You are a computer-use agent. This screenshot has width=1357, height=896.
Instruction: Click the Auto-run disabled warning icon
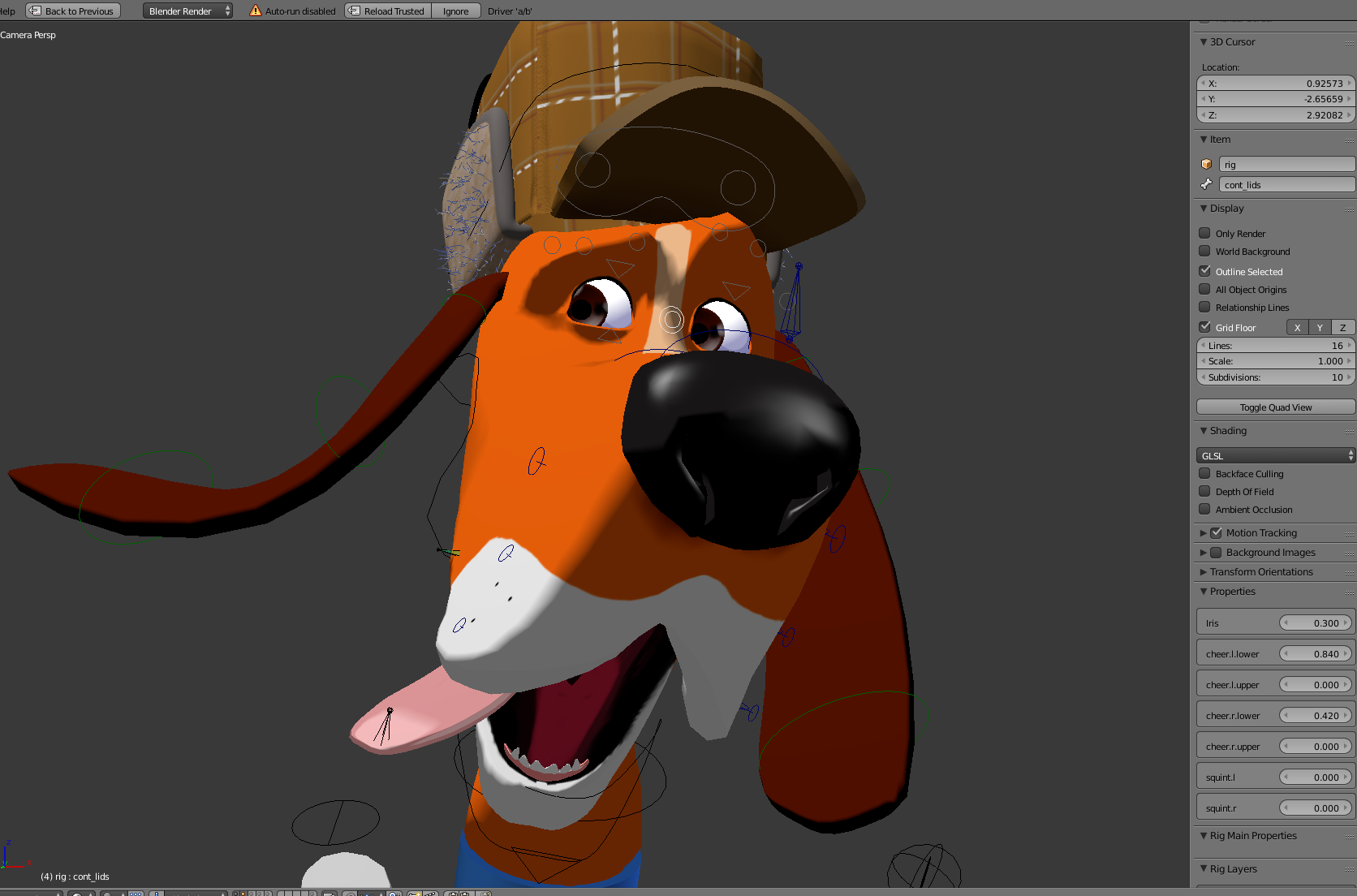(x=256, y=11)
